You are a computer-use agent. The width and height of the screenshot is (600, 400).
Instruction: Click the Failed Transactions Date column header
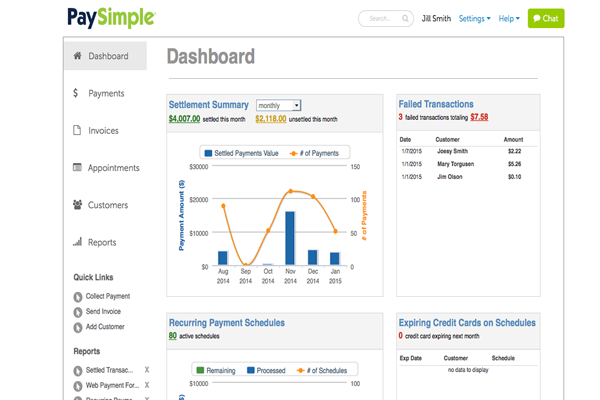pos(405,139)
